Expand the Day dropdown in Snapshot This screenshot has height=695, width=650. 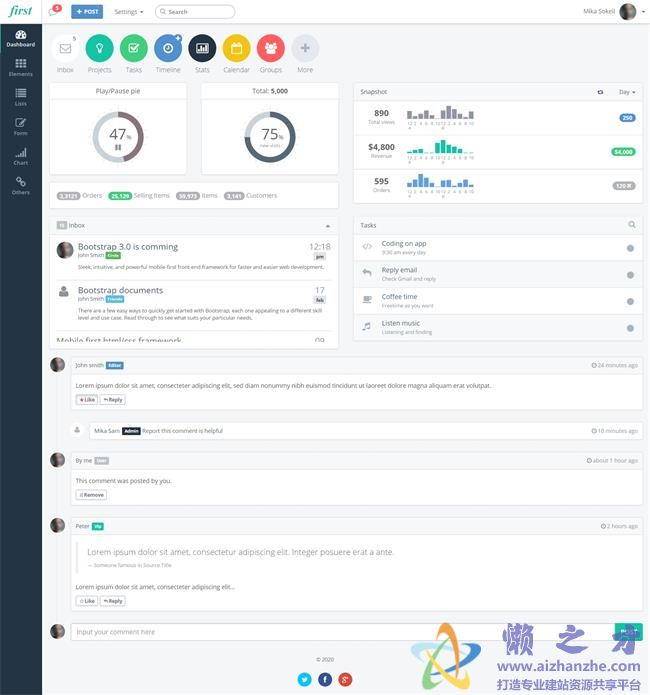click(627, 92)
